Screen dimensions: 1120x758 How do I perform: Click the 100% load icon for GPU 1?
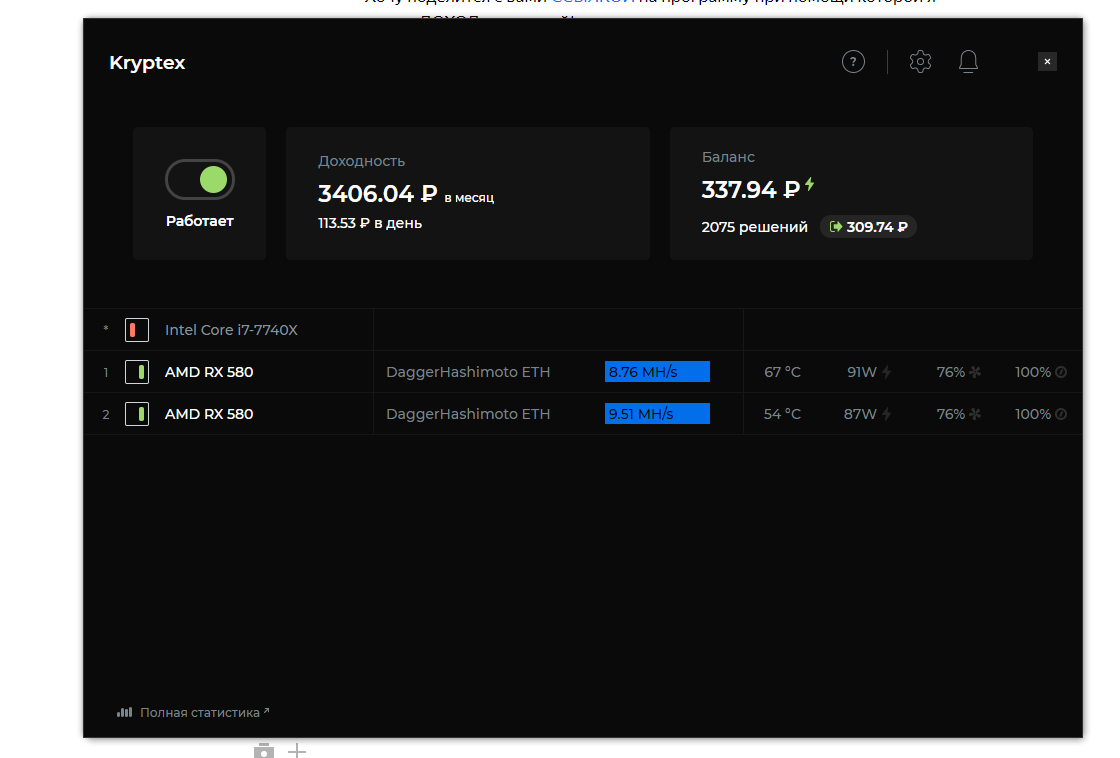[x=1061, y=372]
